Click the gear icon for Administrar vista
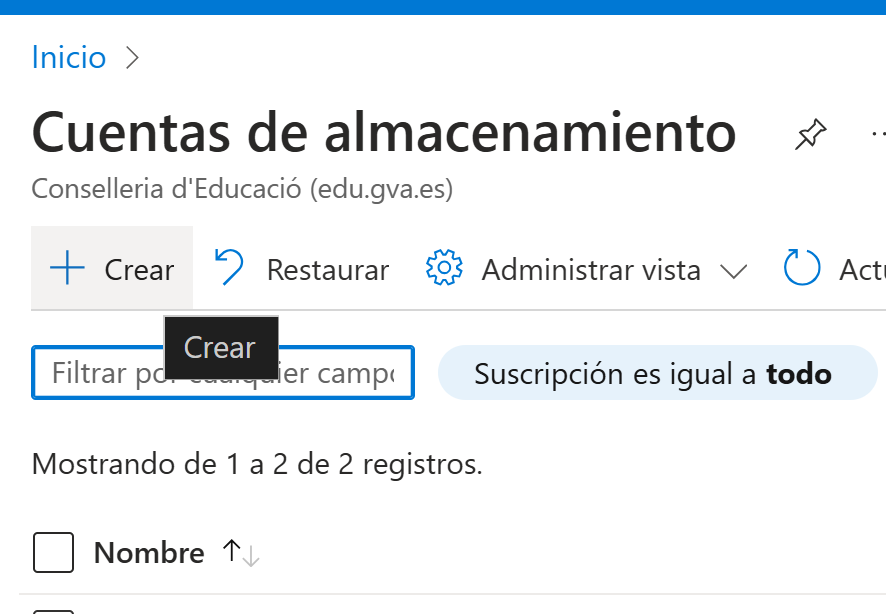Viewport: 886px width, 614px height. click(x=444, y=268)
